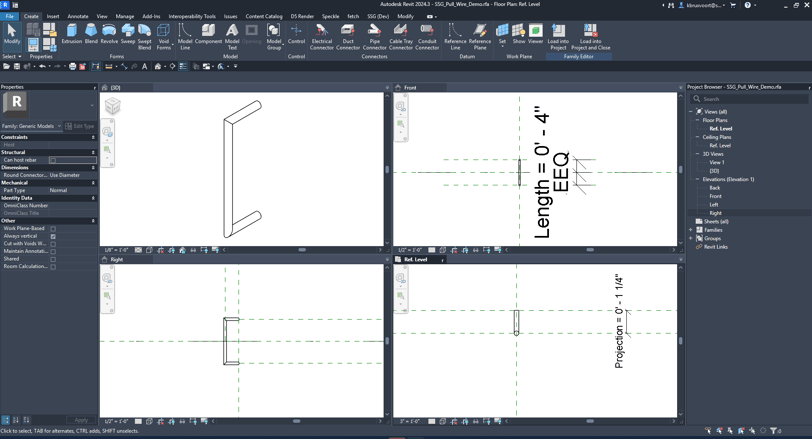Select the Reference Line tool
This screenshot has width=812, height=439.
[455, 36]
